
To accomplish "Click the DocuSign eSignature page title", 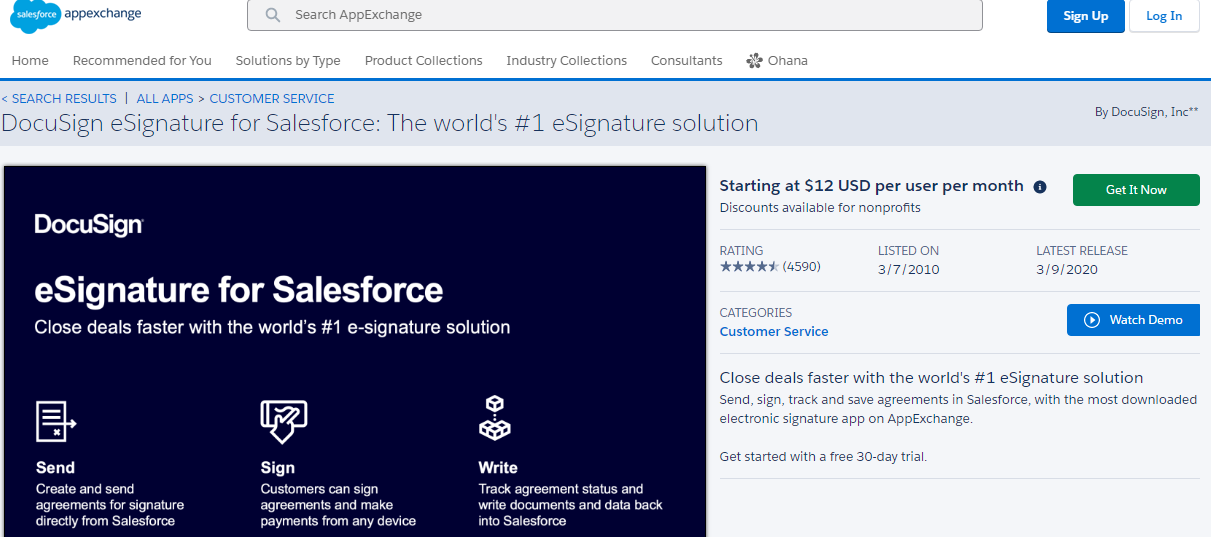I will 380,124.
